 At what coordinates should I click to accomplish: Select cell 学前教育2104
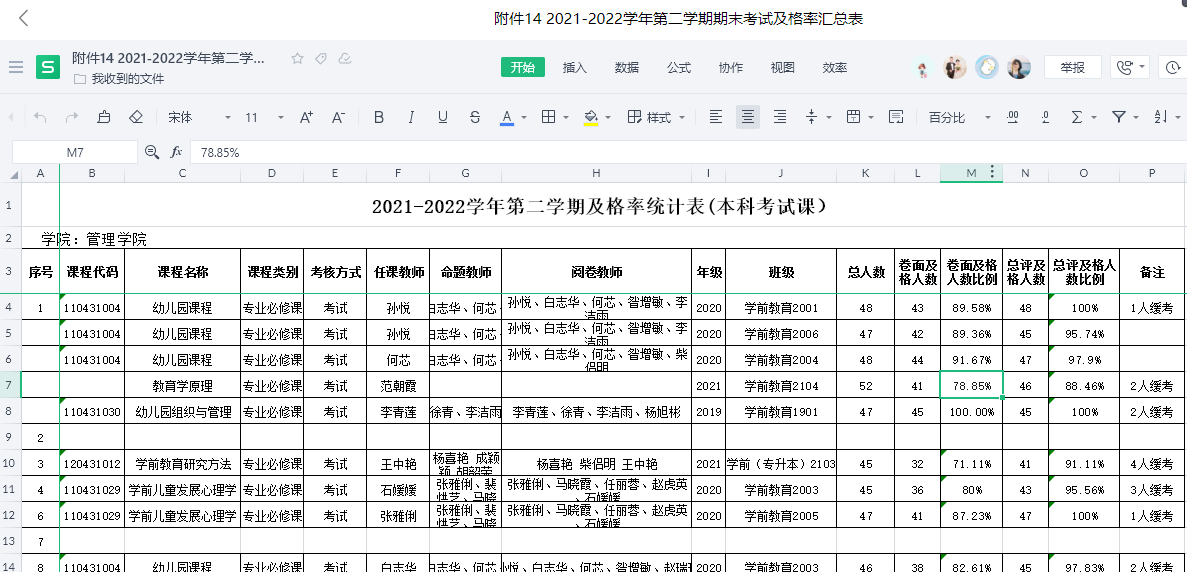click(780, 386)
